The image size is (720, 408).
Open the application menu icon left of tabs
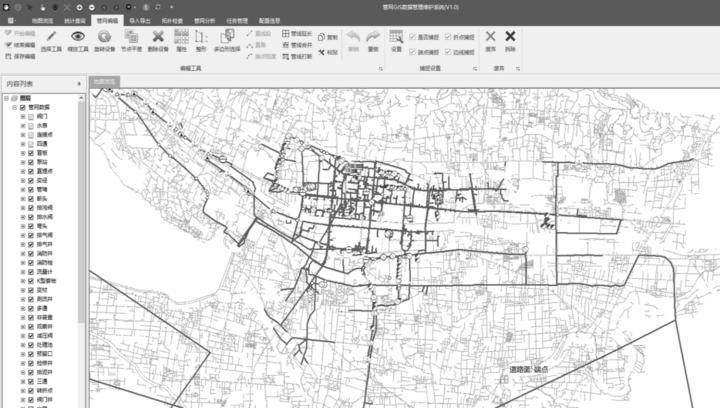click(10, 21)
